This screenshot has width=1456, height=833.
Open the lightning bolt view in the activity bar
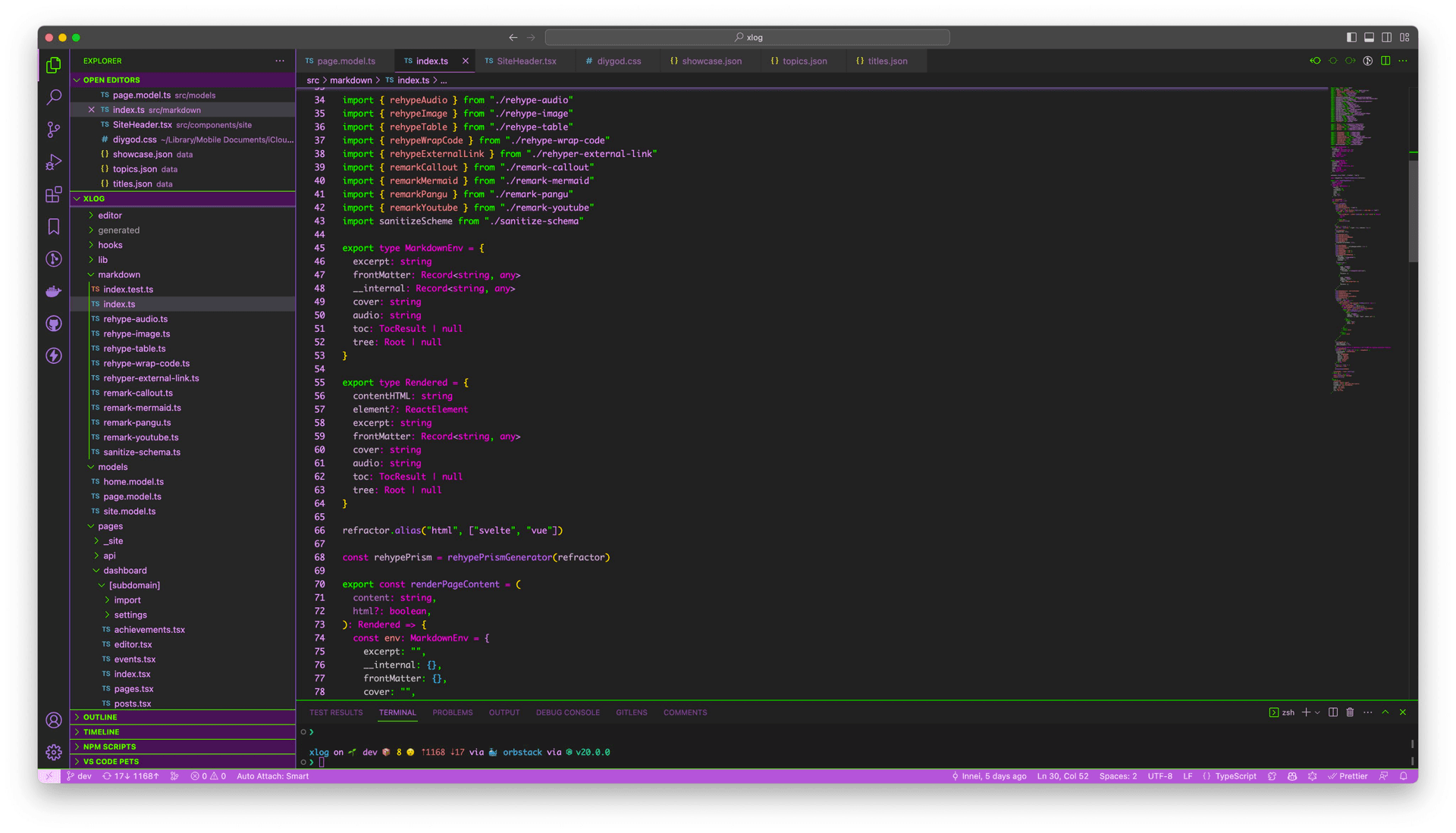pos(54,355)
